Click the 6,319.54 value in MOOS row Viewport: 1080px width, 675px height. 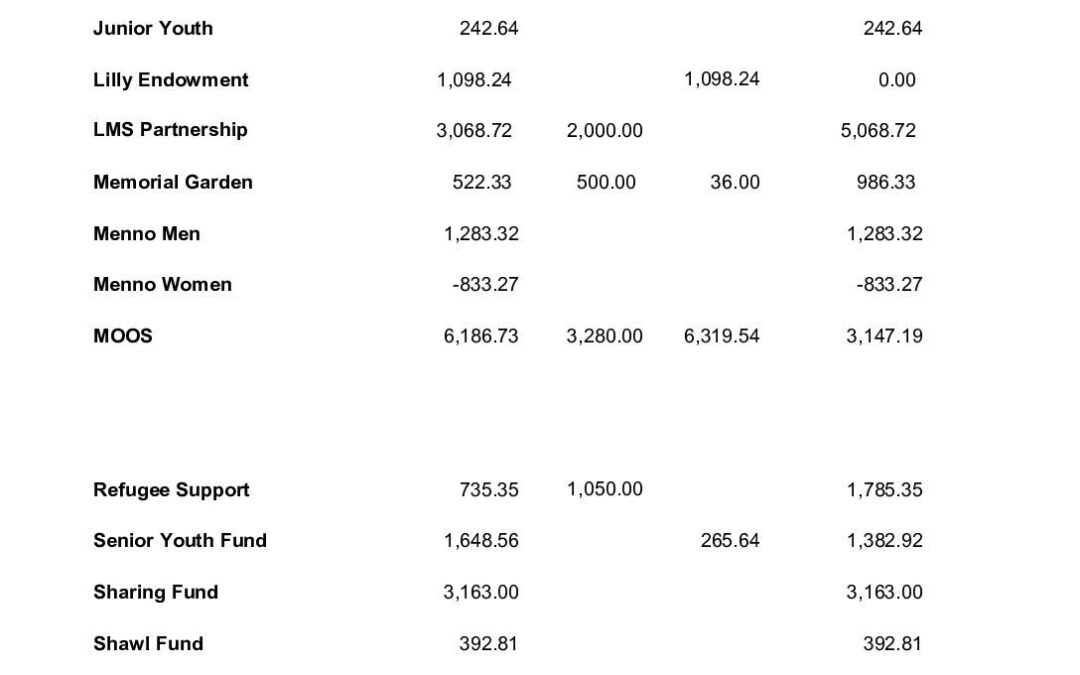coord(721,336)
